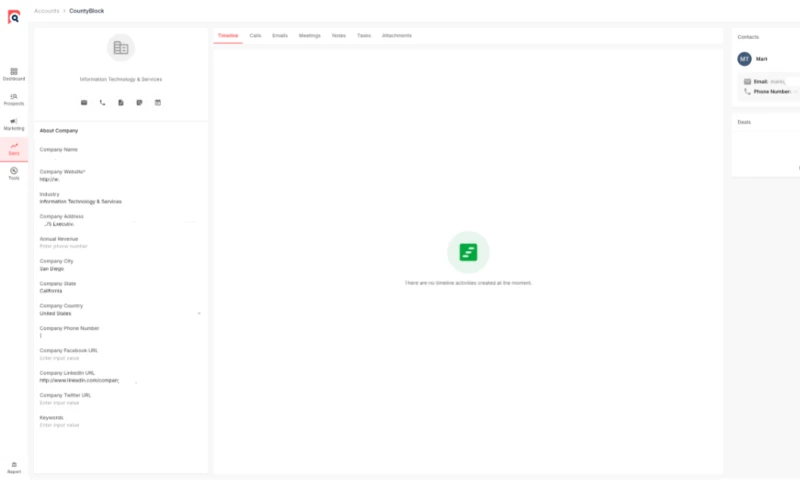800x480 pixels.
Task: Click the email envelope action icon
Action: [x=84, y=103]
